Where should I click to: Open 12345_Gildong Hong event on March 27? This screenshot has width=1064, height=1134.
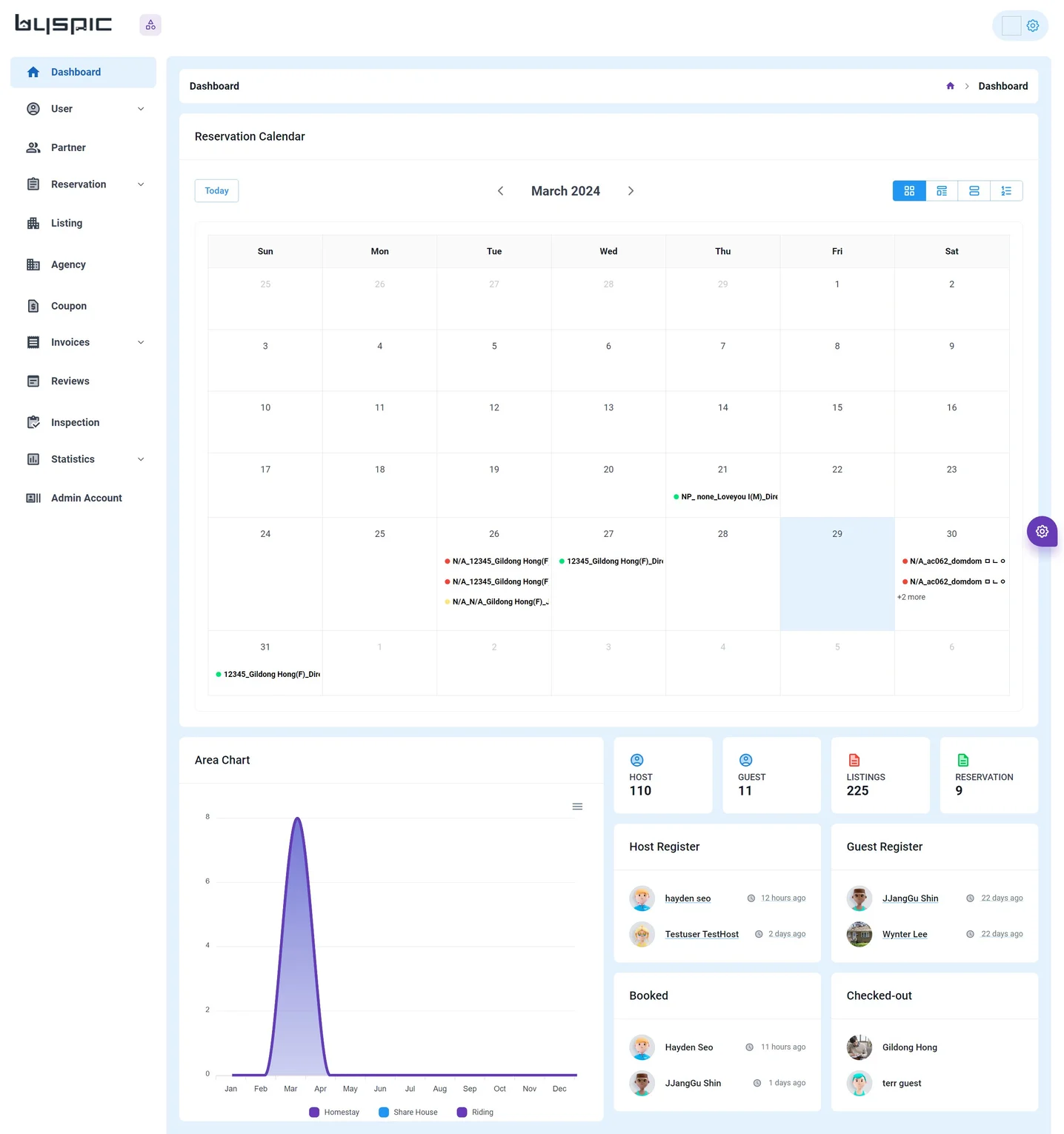pyautogui.click(x=611, y=561)
